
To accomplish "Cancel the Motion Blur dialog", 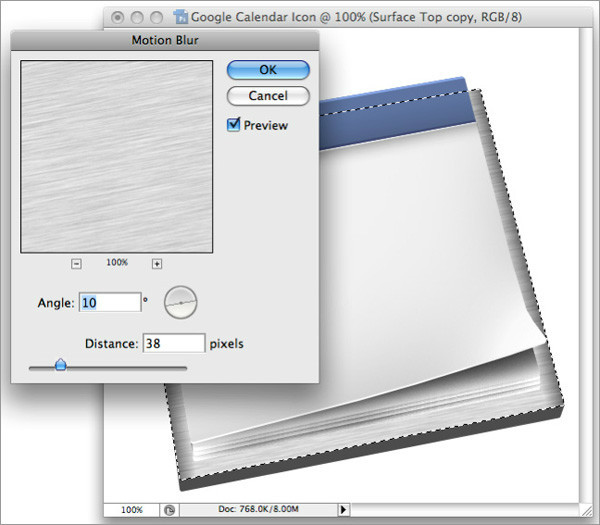I will tap(268, 96).
